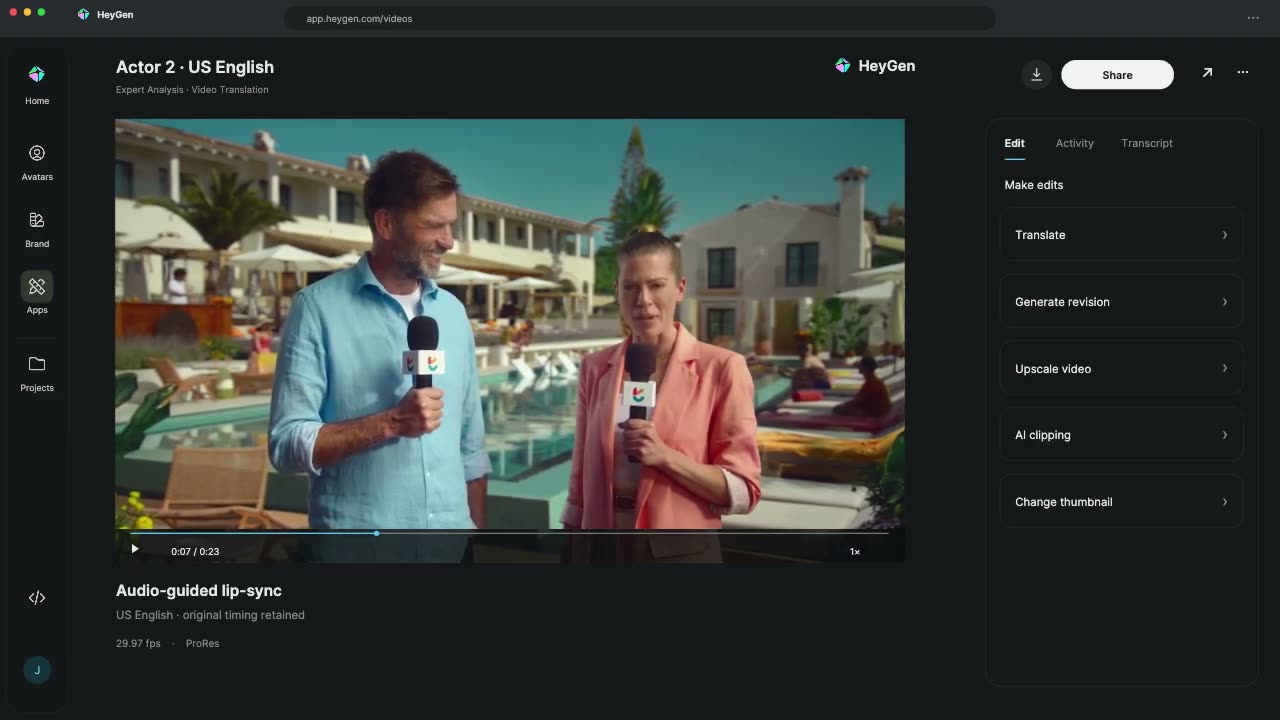Expand the Translate option

click(x=1121, y=235)
